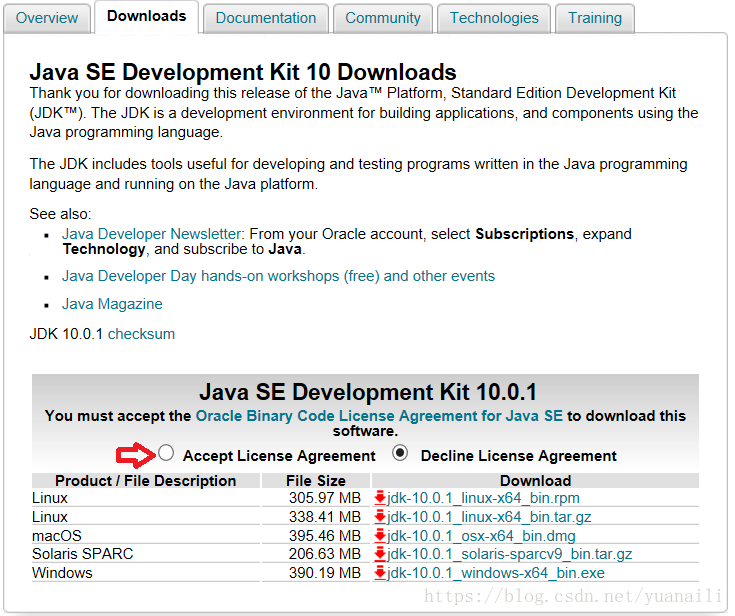Switch to the Overview tab

(x=47, y=18)
